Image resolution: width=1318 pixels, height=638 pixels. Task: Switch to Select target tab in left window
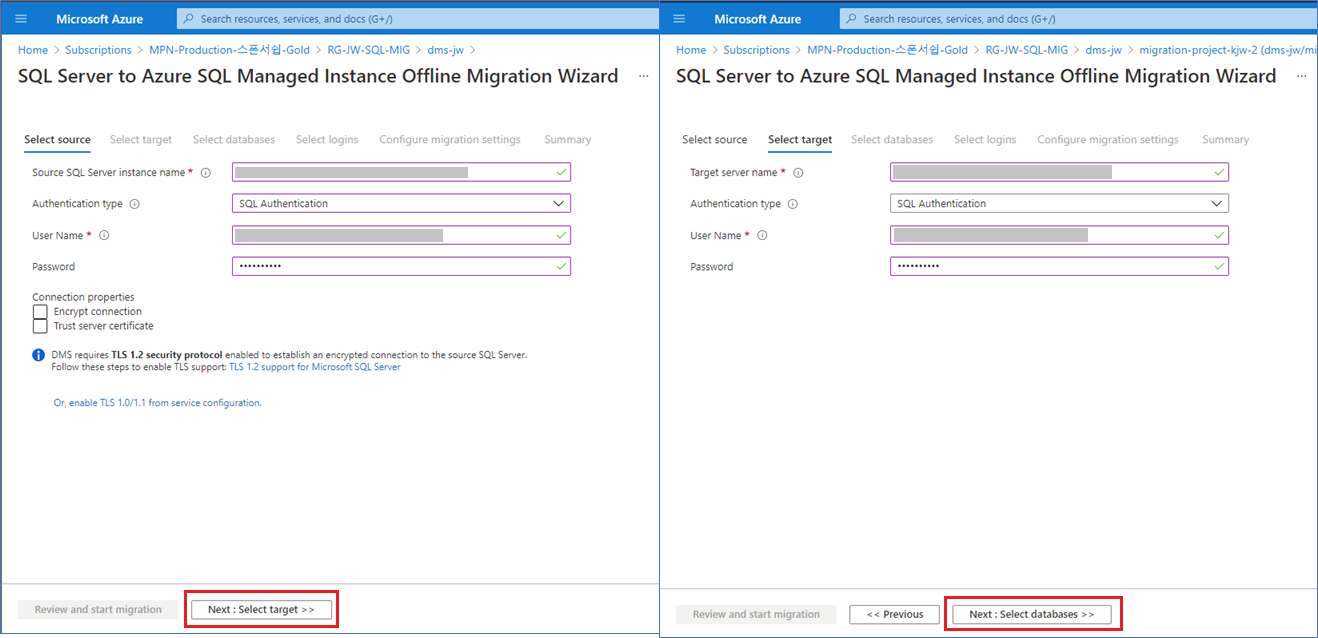tap(141, 140)
